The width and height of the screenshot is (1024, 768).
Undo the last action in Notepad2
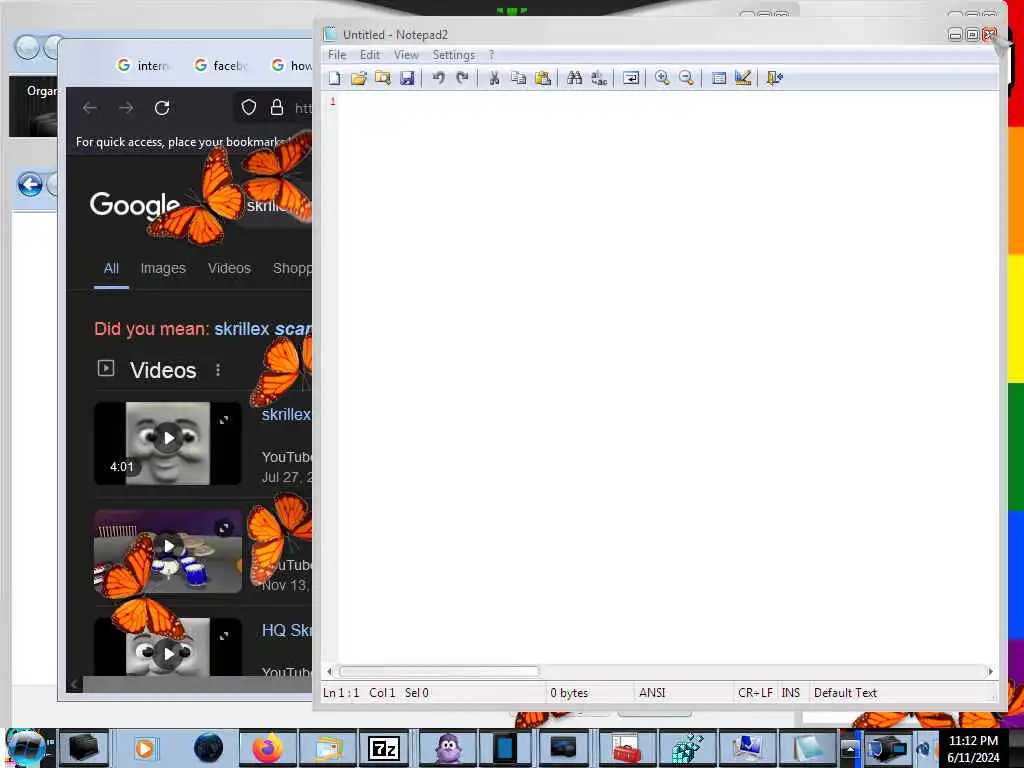coord(438,78)
